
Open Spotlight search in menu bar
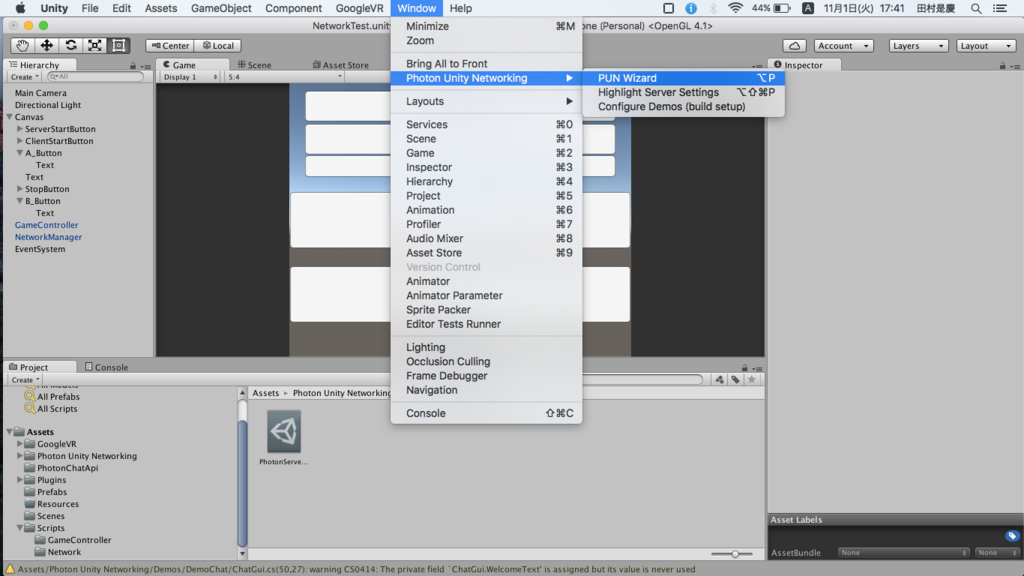click(x=976, y=8)
